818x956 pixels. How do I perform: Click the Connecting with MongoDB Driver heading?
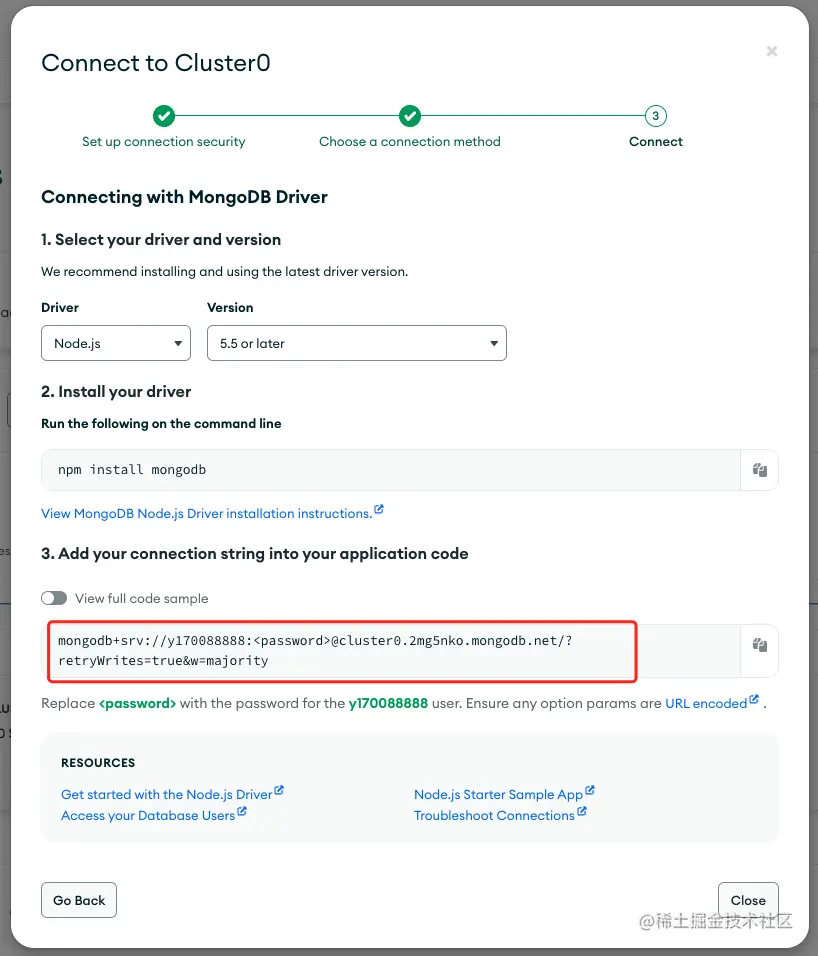point(184,197)
